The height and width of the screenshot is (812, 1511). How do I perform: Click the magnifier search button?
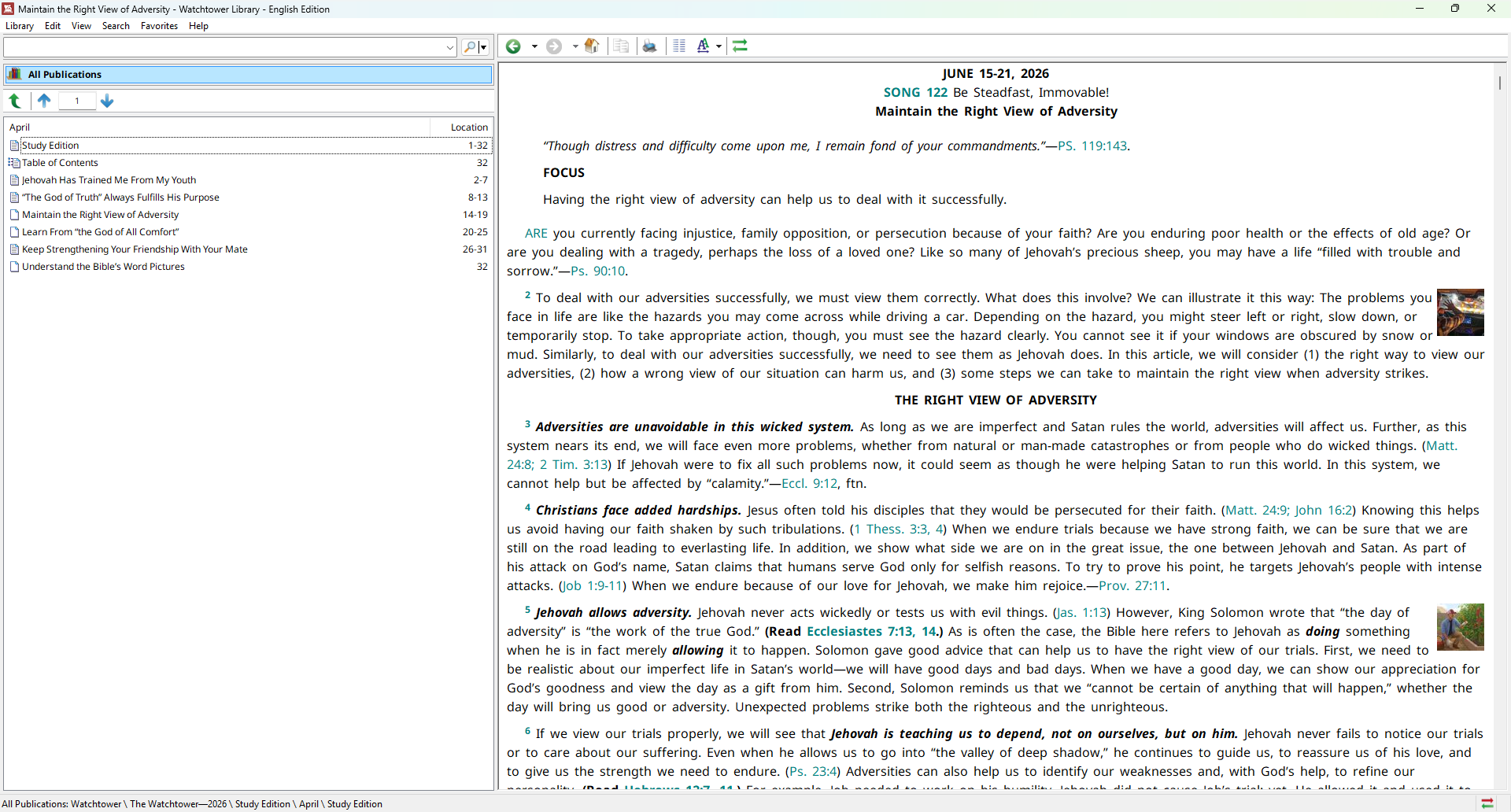pyautogui.click(x=470, y=47)
